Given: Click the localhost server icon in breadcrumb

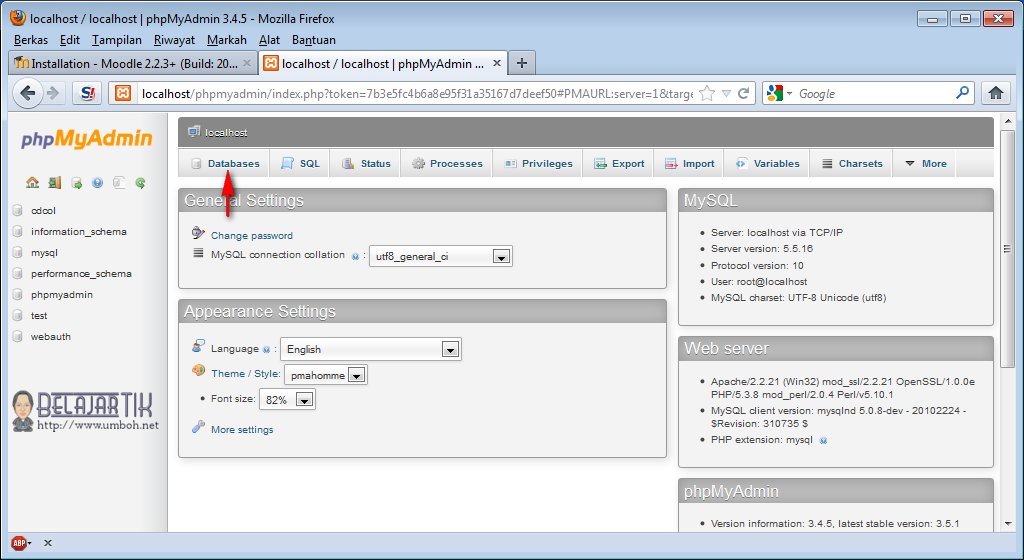Looking at the screenshot, I should pyautogui.click(x=194, y=132).
